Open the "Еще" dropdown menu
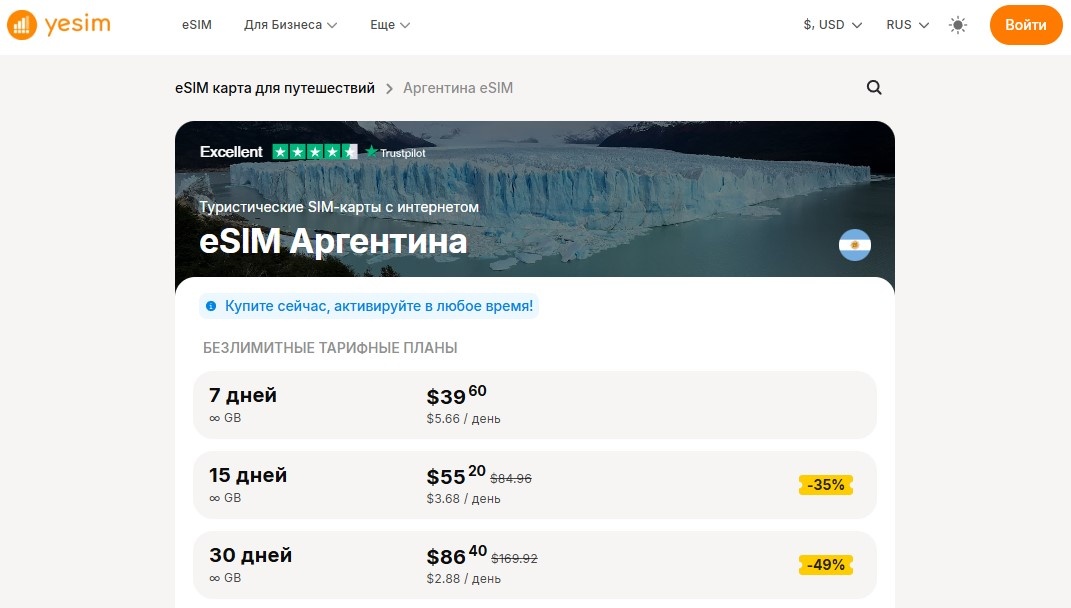Viewport: 1071px width, 608px height. (x=388, y=25)
